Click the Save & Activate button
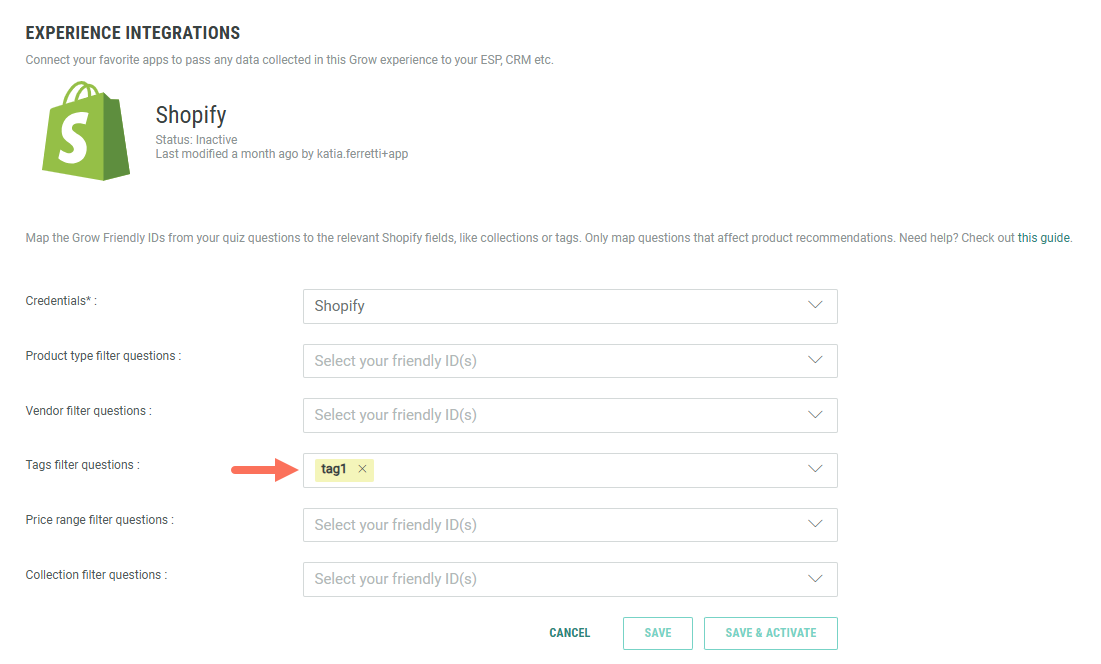The width and height of the screenshot is (1101, 664). point(770,633)
